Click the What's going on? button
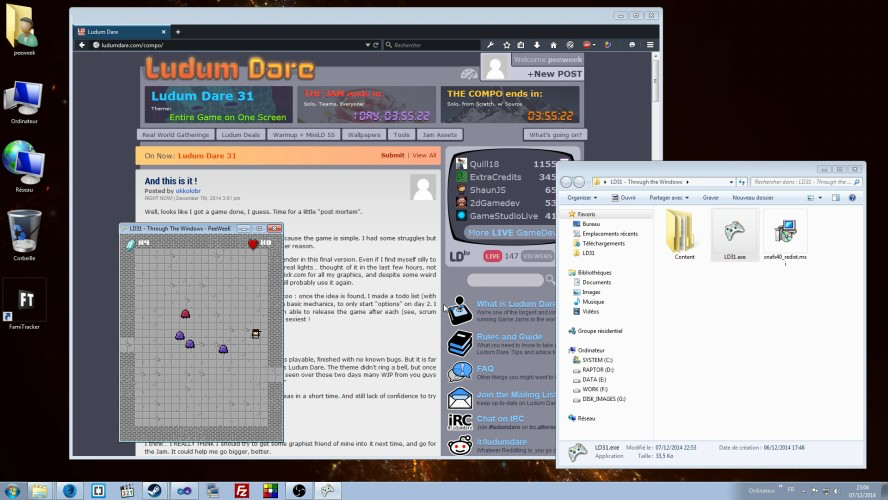This screenshot has width=888, height=500. click(x=555, y=135)
